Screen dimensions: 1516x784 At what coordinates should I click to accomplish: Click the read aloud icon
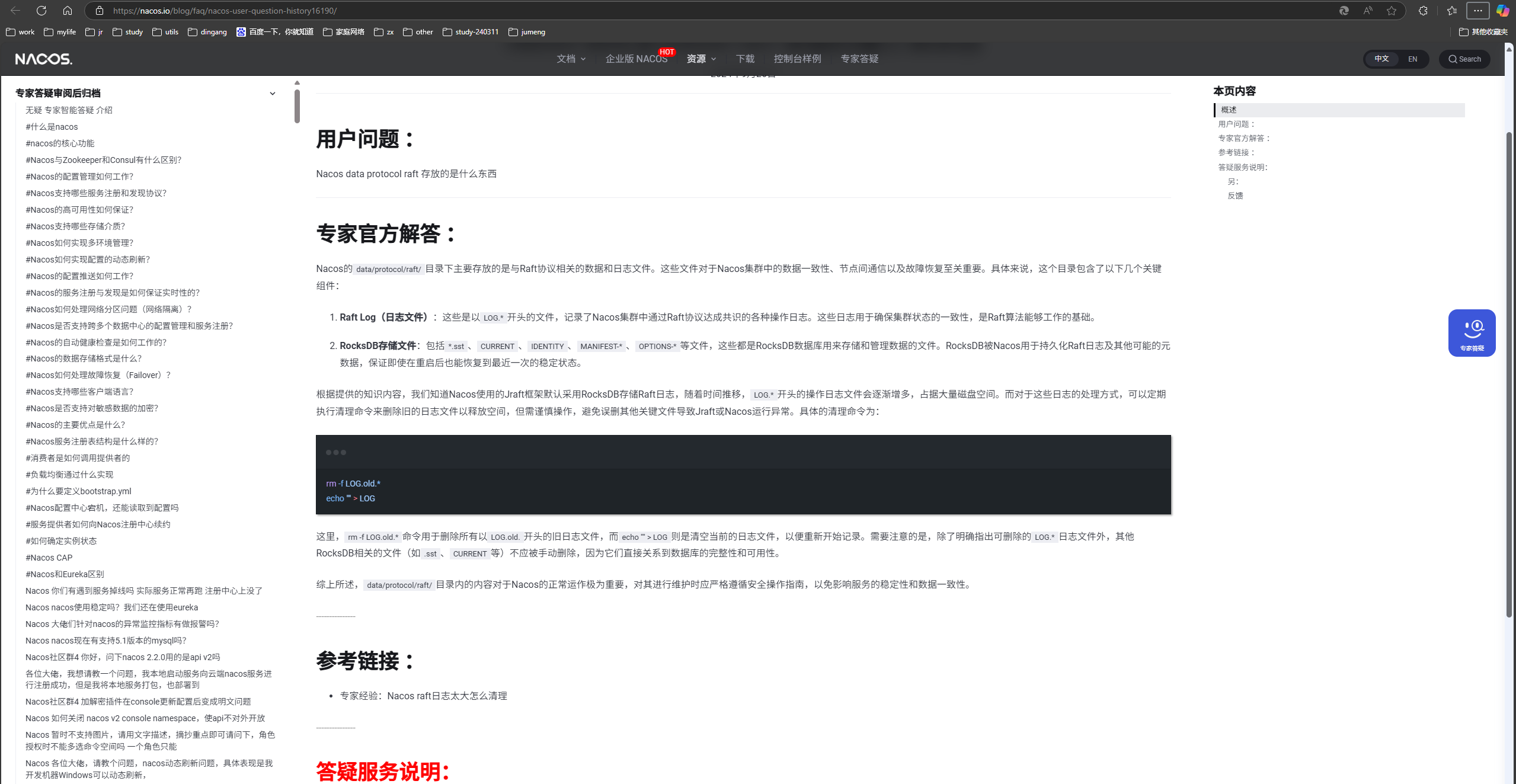point(1368,11)
